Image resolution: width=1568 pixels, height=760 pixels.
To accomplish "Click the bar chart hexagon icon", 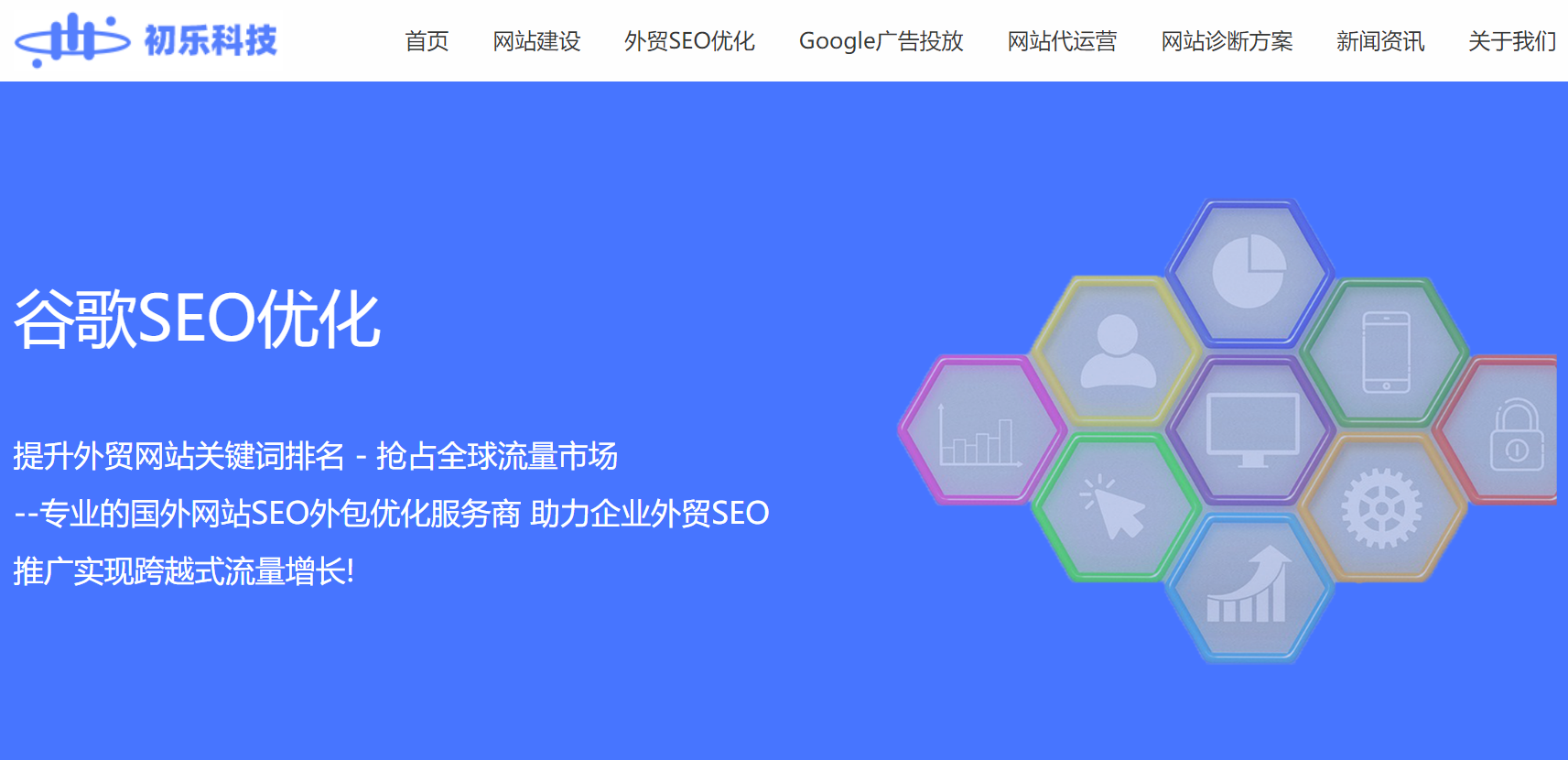I will pyautogui.click(x=981, y=429).
